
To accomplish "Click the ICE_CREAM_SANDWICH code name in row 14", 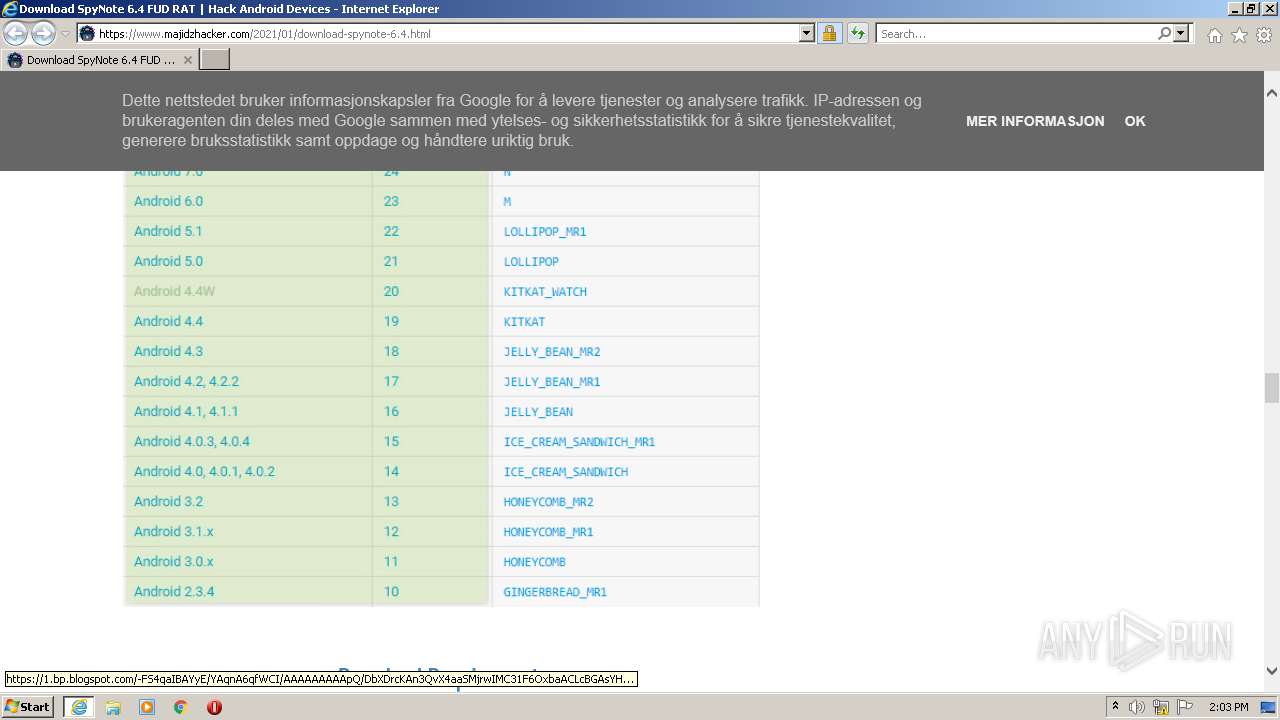I will [566, 472].
